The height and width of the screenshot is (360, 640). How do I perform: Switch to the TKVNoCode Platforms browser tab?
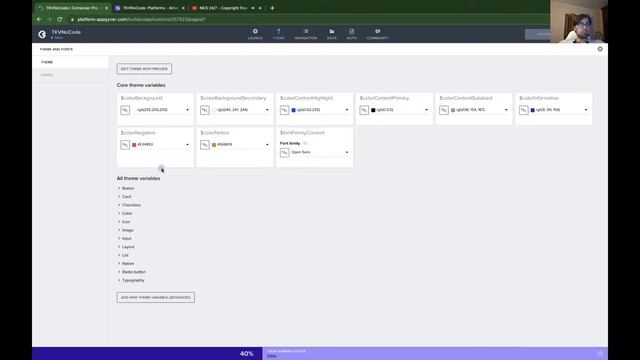click(x=149, y=8)
